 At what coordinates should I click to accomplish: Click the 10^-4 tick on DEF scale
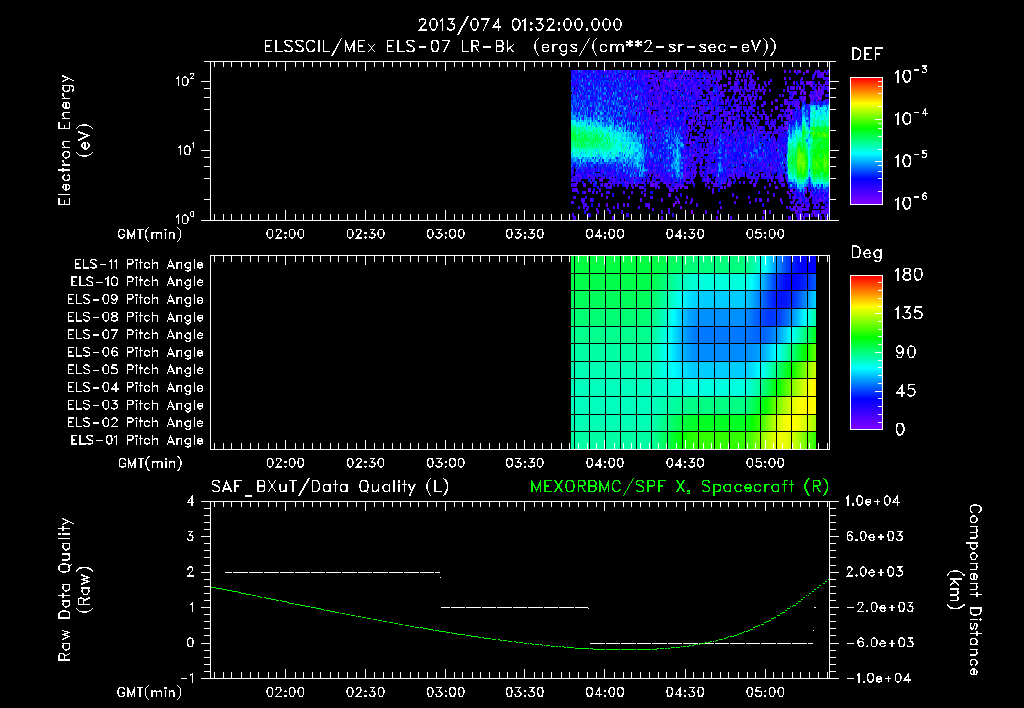[910, 118]
